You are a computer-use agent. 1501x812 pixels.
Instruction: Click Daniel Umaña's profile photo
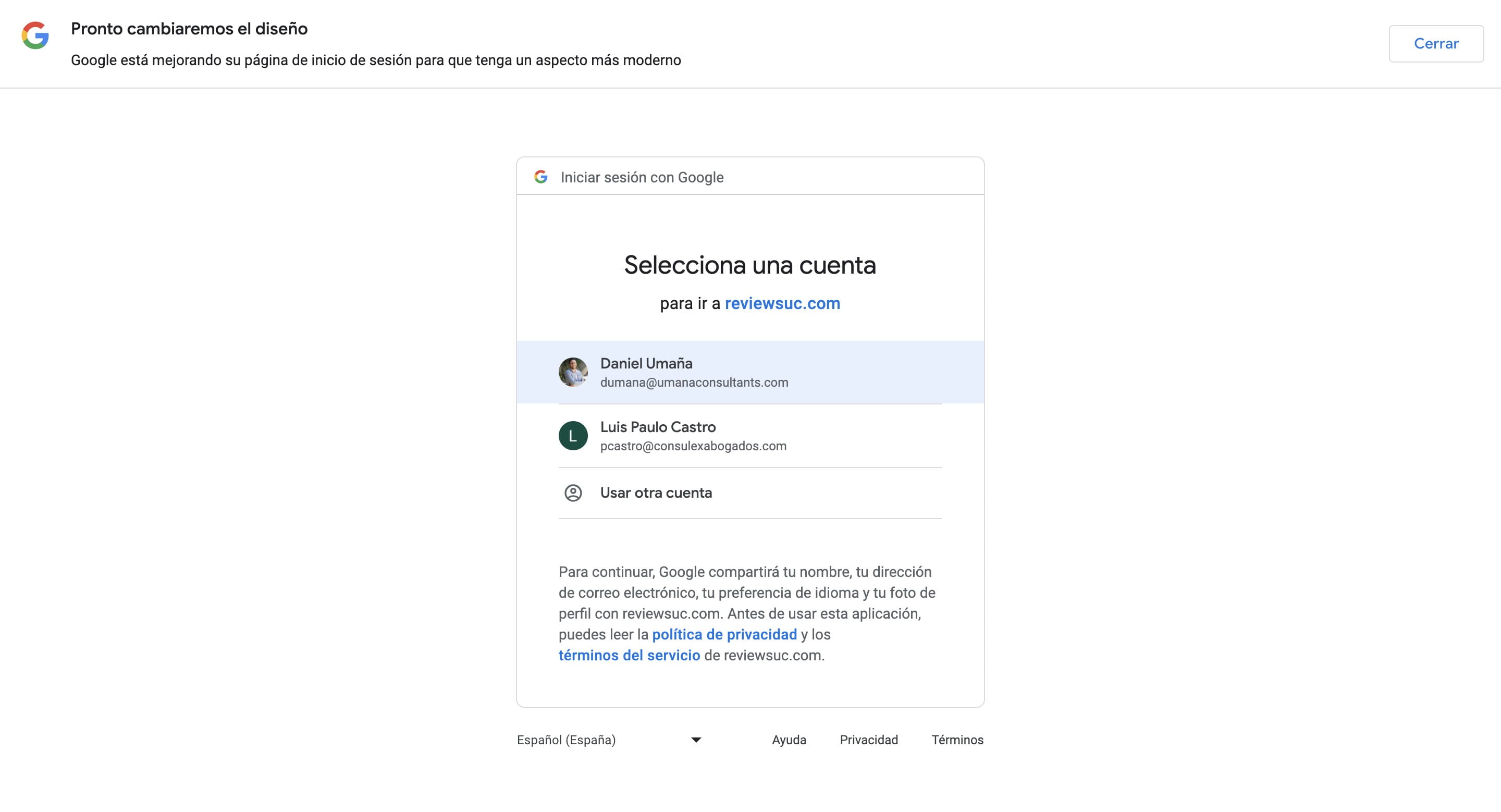[573, 372]
